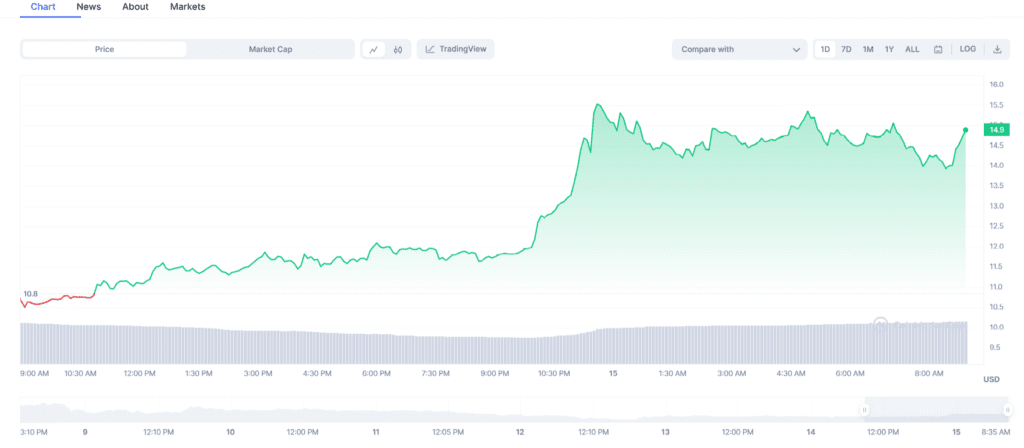Click the current price 14.9 label
Viewport: 1024px width, 448px height.
pyautogui.click(x=997, y=129)
